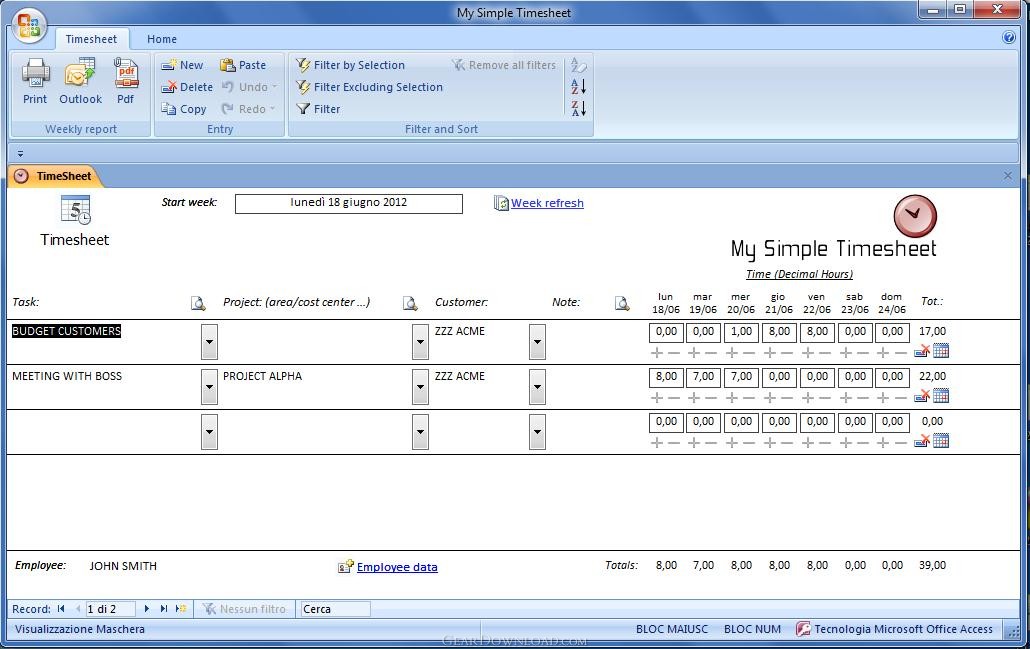Copy the current entry
Viewport: 1030px width, 649px height.
tap(184, 109)
